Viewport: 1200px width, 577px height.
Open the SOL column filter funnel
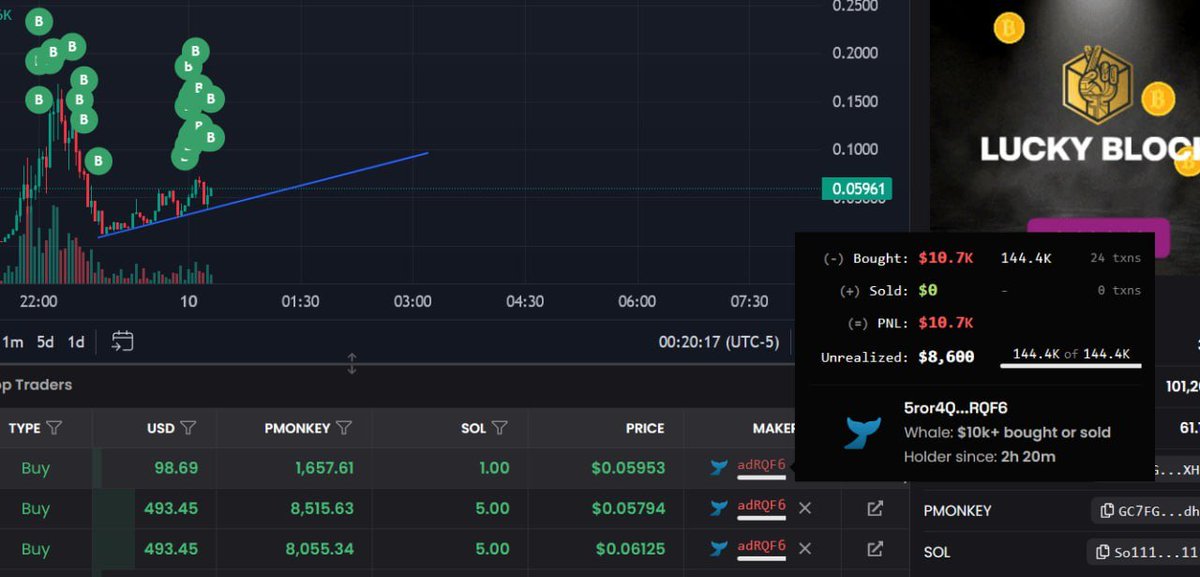pyautogui.click(x=500, y=428)
